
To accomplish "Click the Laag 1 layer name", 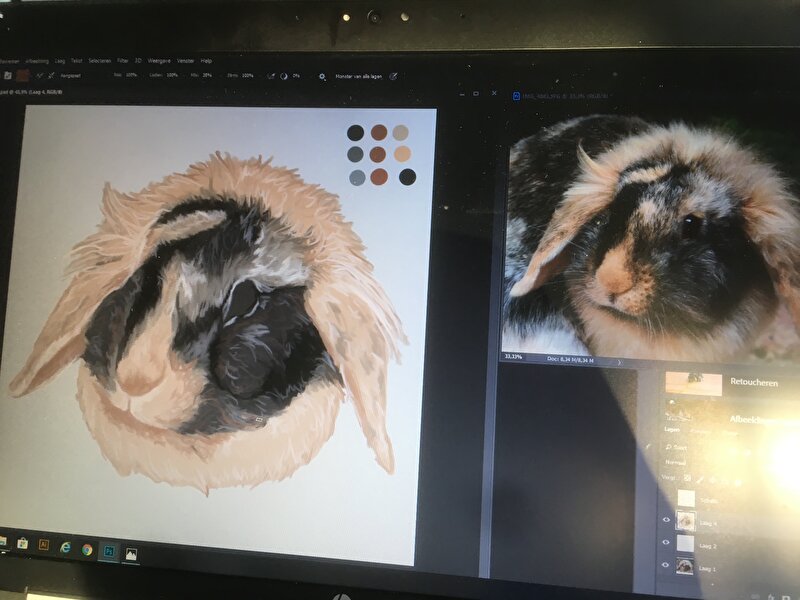I will coord(707,568).
